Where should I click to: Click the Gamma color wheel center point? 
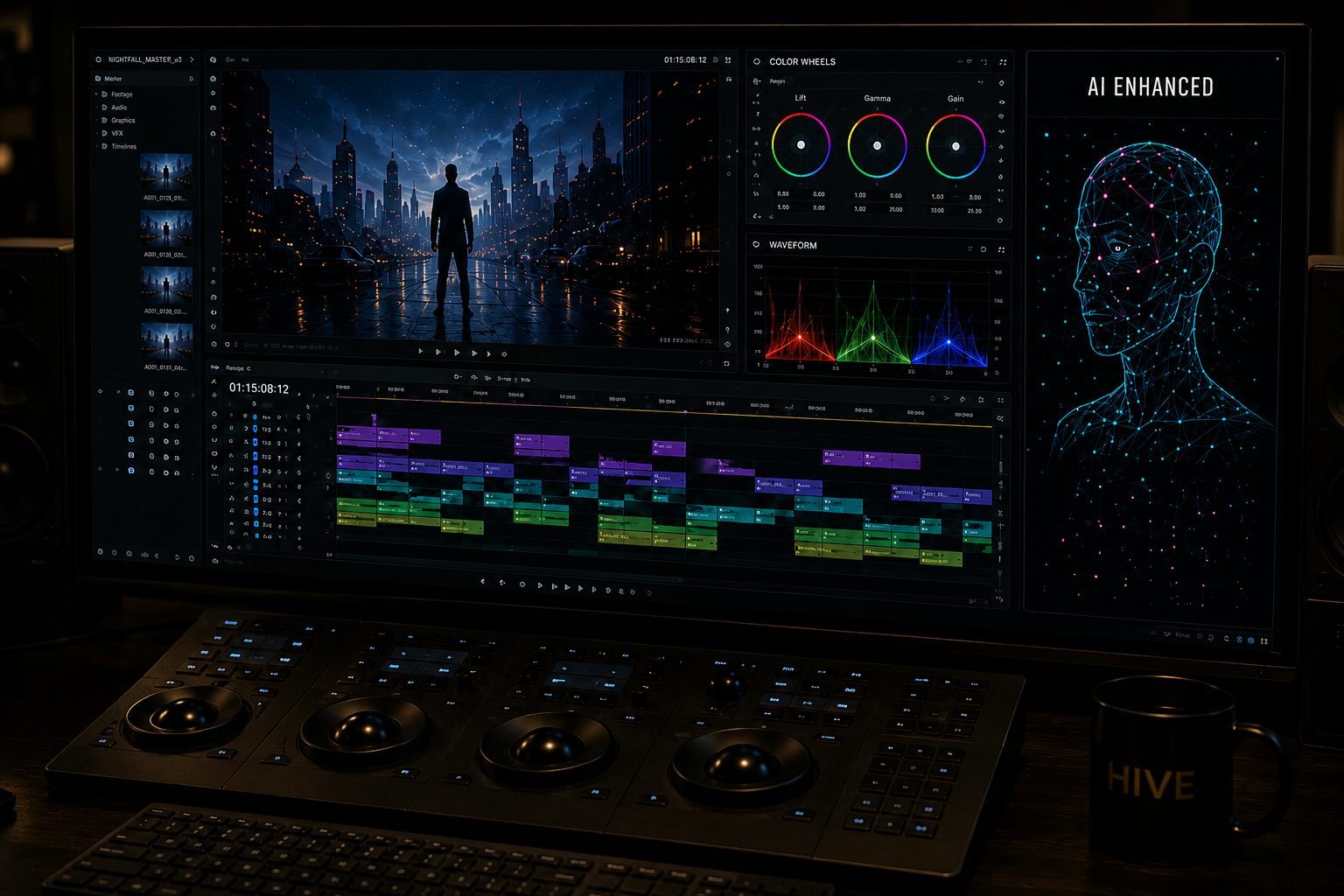[878, 146]
